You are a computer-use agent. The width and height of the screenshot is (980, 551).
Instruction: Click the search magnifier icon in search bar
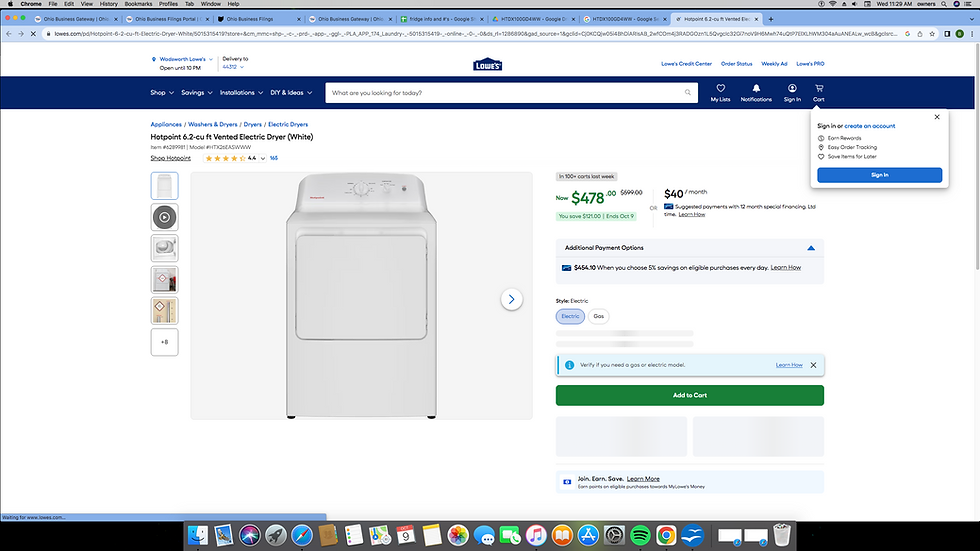[x=688, y=92]
